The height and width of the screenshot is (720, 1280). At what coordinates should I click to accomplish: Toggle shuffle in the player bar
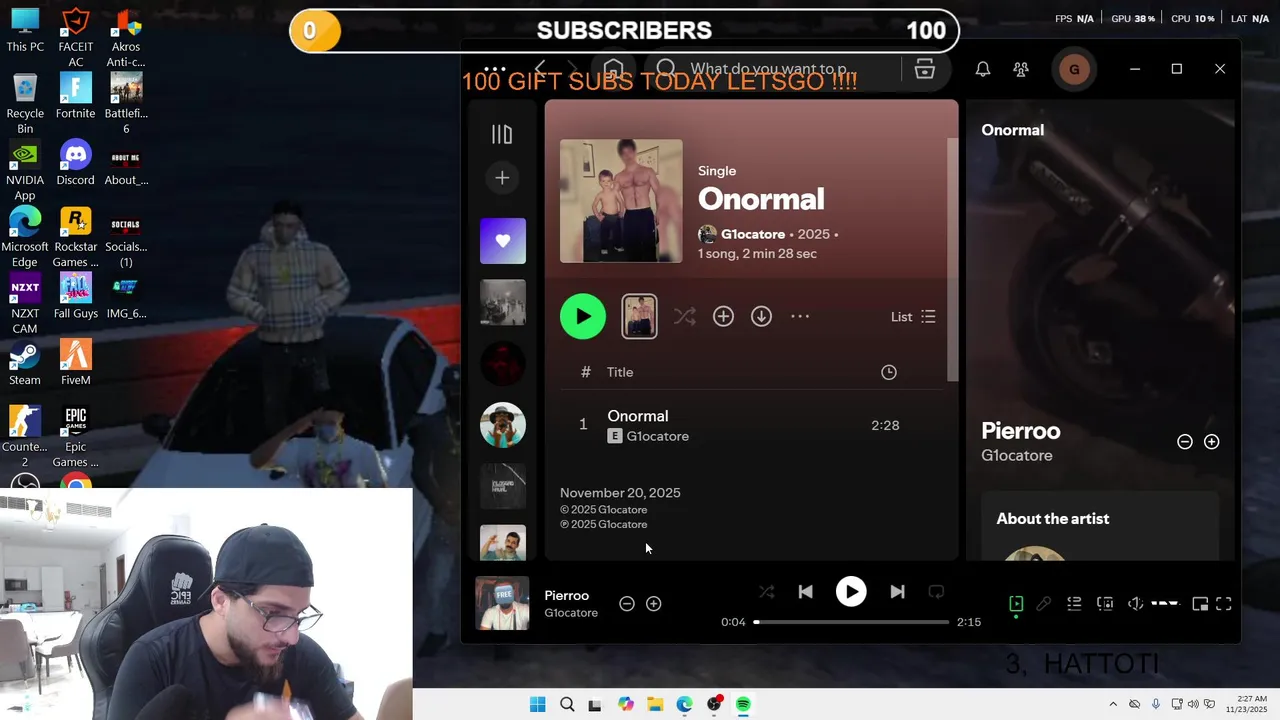click(x=766, y=592)
